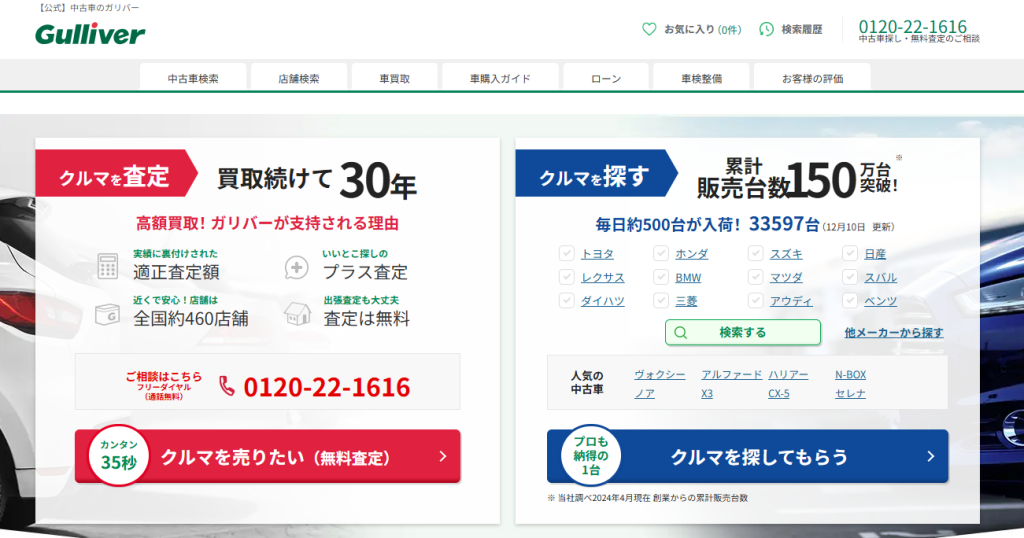Select the スズキ checkbox
1024x538 pixels.
pos(756,254)
